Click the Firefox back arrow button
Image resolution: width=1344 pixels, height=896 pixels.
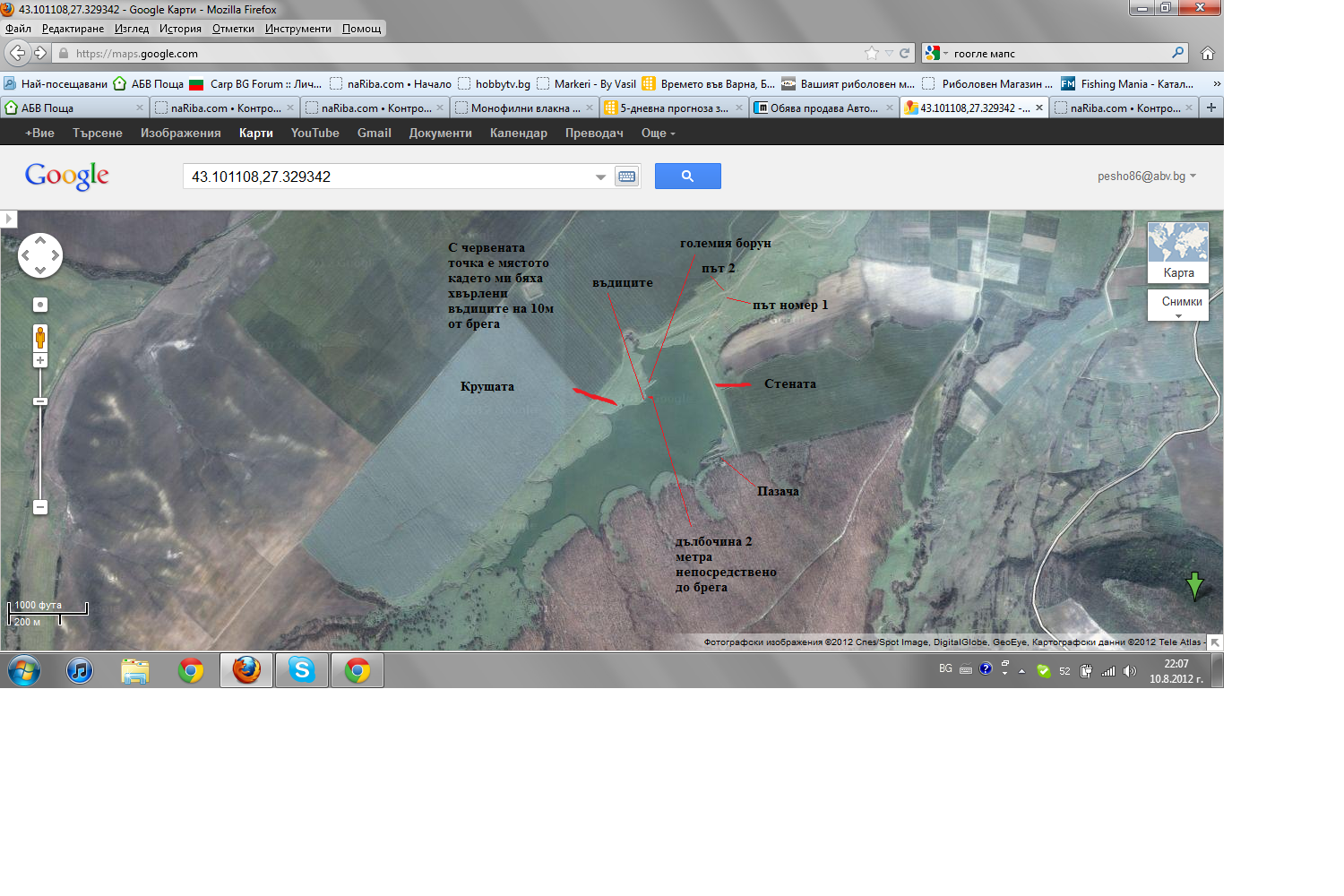tap(17, 53)
